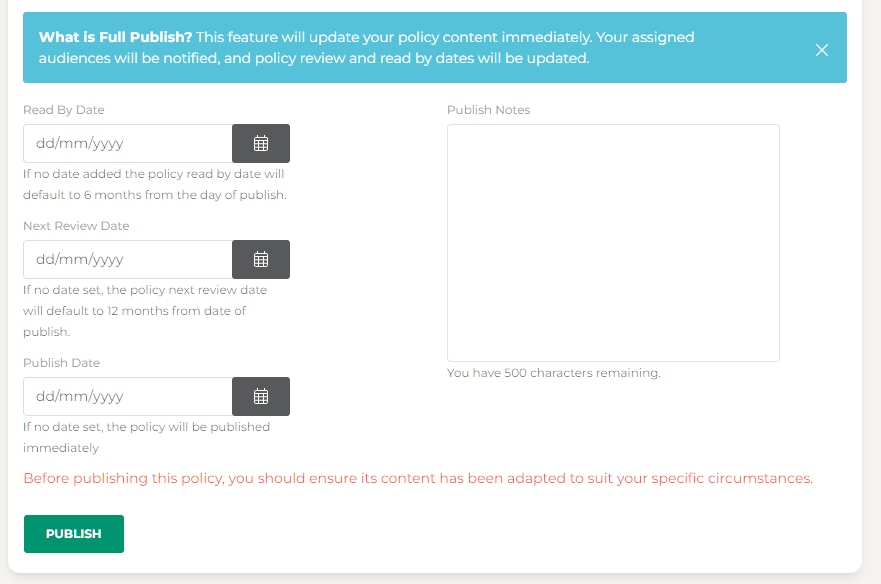Click inside the Publish Notes text area

[612, 242]
